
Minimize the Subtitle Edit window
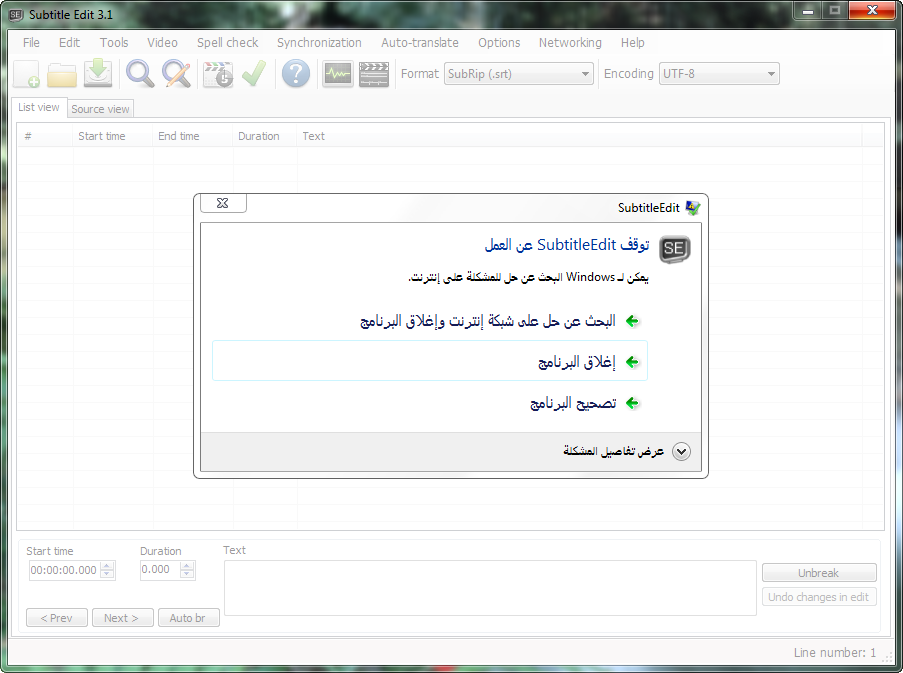[808, 10]
